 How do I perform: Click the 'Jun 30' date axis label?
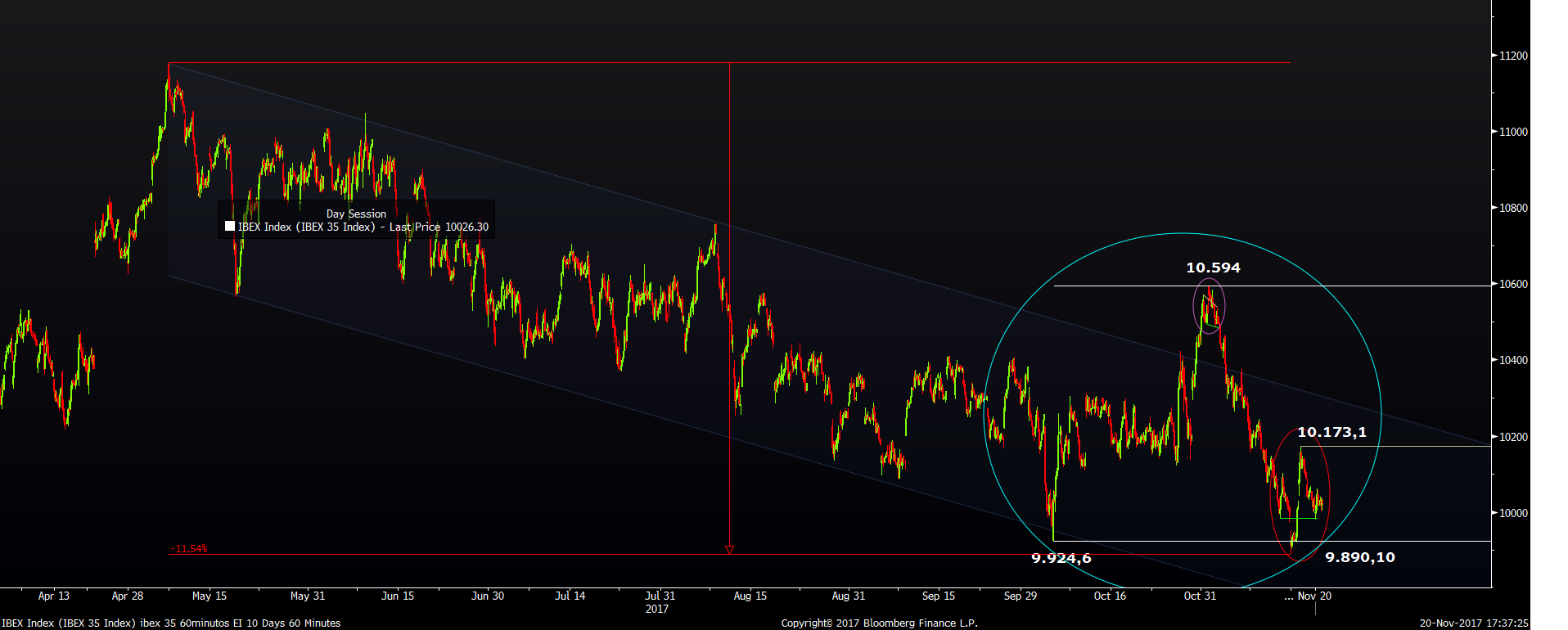tap(488, 596)
